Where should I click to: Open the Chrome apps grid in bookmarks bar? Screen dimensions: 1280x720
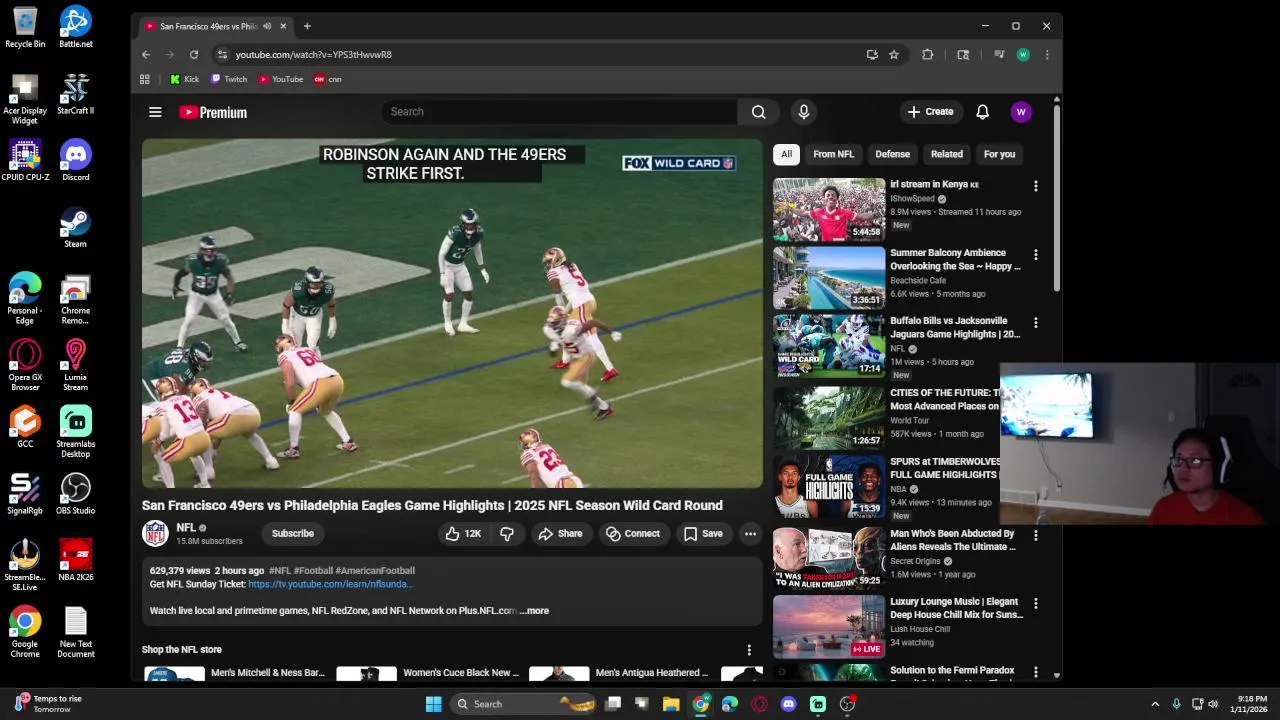click(145, 79)
